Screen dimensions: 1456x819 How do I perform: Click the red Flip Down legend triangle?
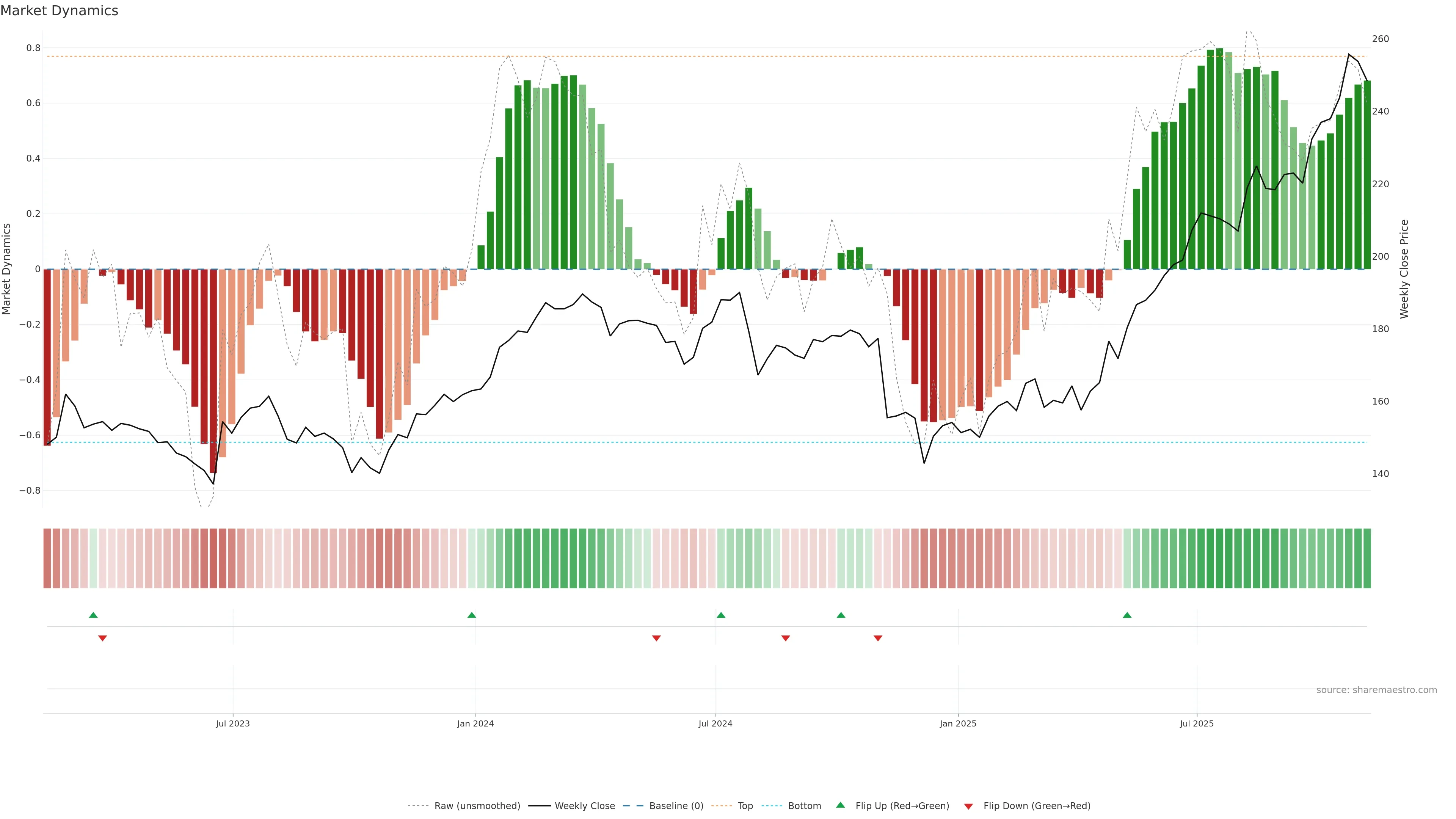click(x=968, y=806)
